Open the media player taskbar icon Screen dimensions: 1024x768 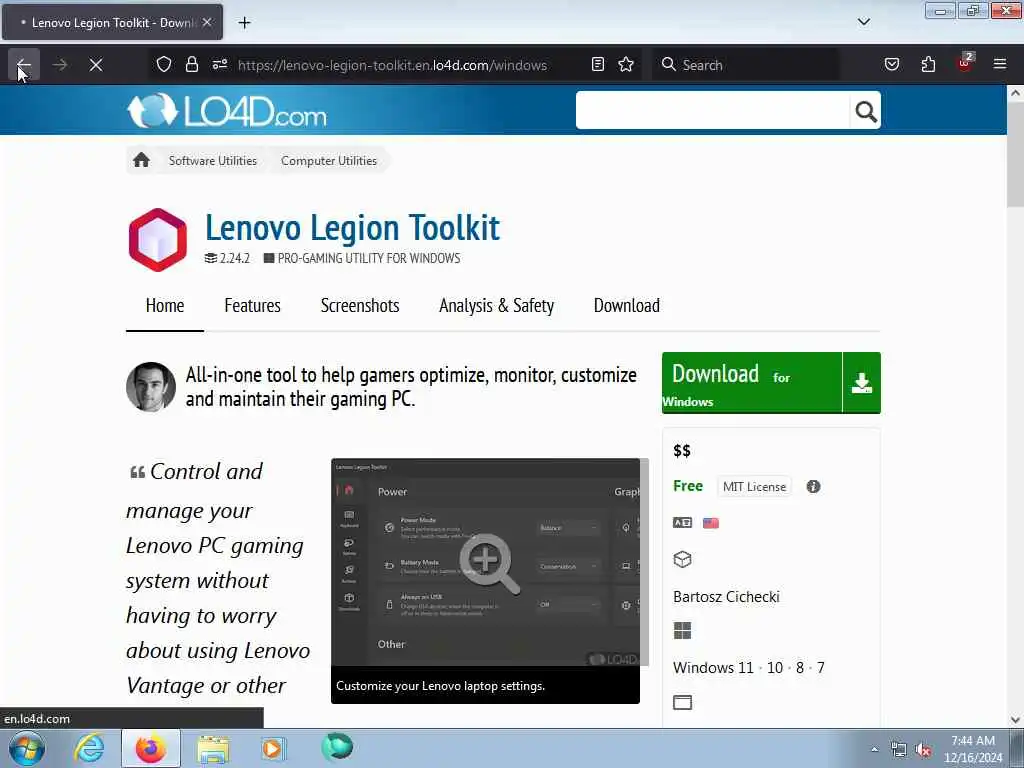273,749
